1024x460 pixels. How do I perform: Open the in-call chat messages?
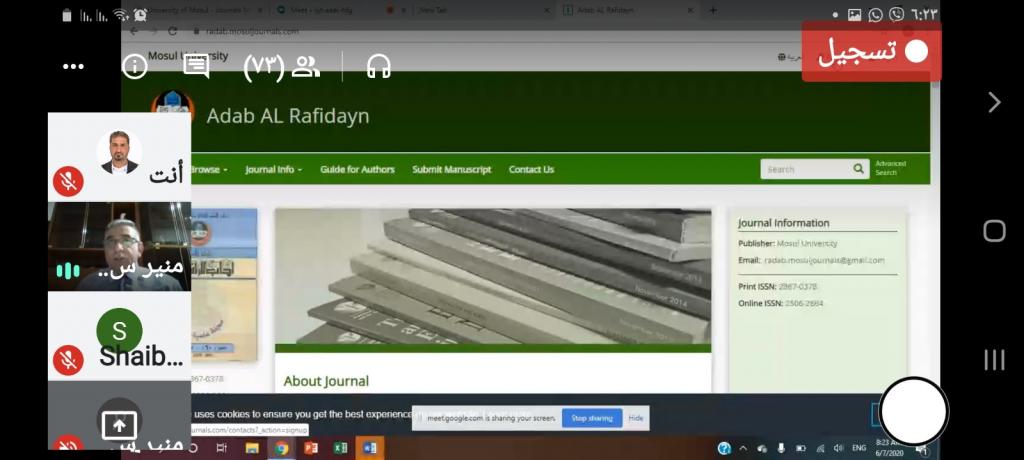point(196,67)
